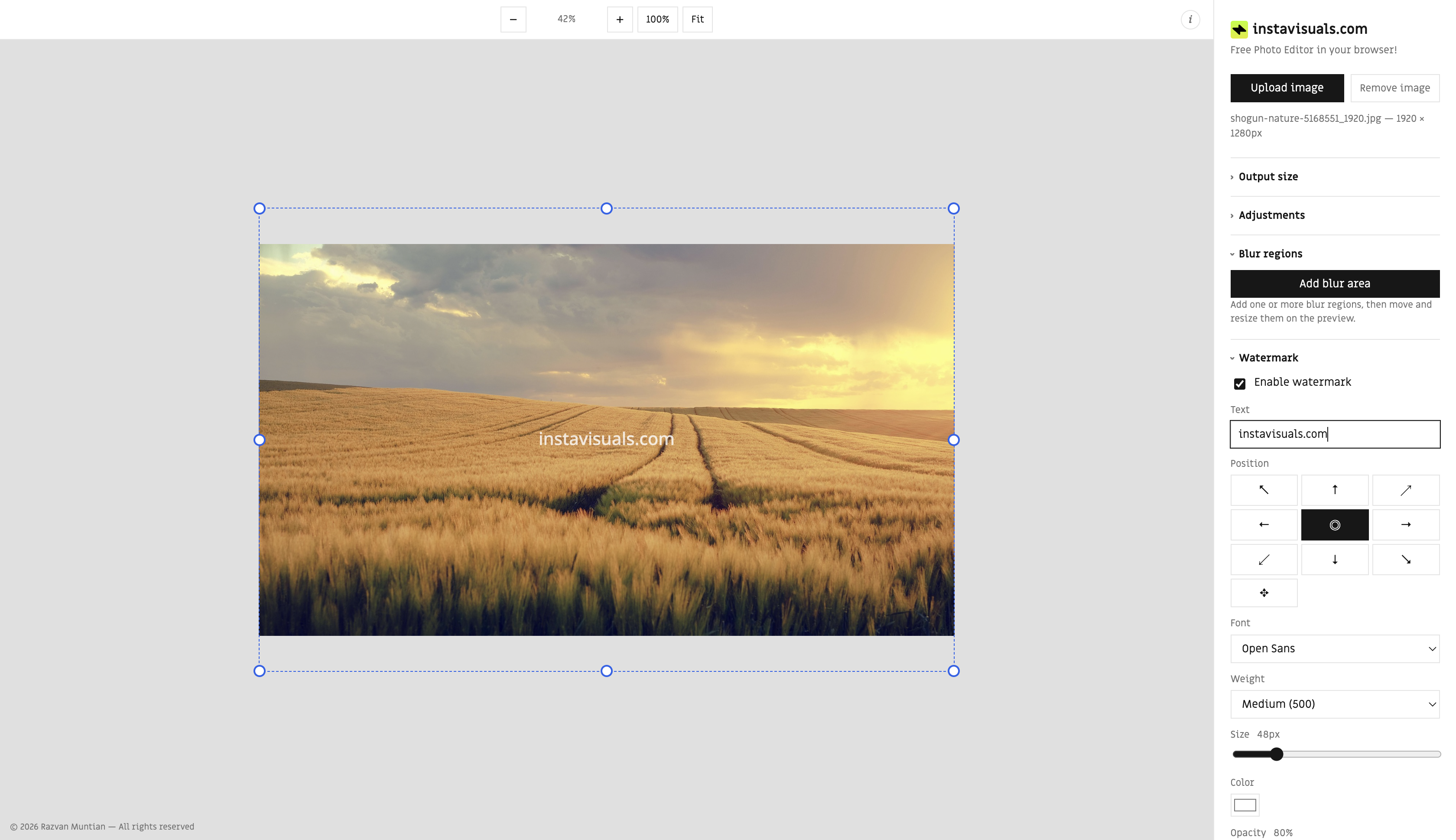Image resolution: width=1456 pixels, height=840 pixels.
Task: Click the bottom-middle crop handle
Action: coord(607,671)
